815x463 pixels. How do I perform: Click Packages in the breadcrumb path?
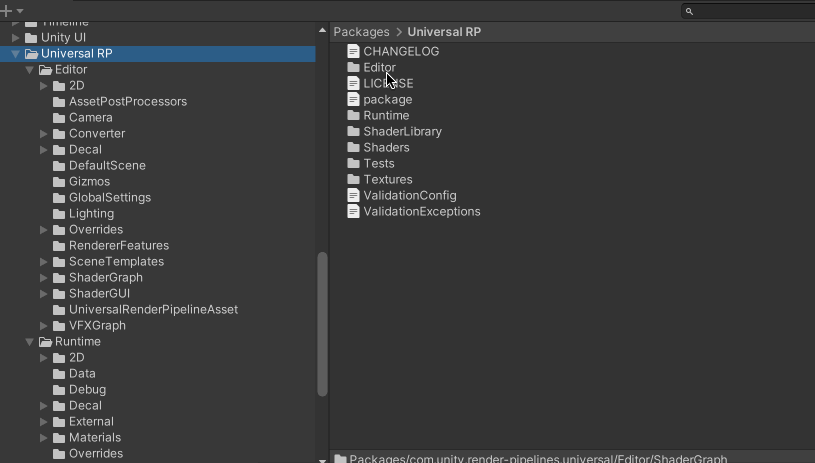361,32
